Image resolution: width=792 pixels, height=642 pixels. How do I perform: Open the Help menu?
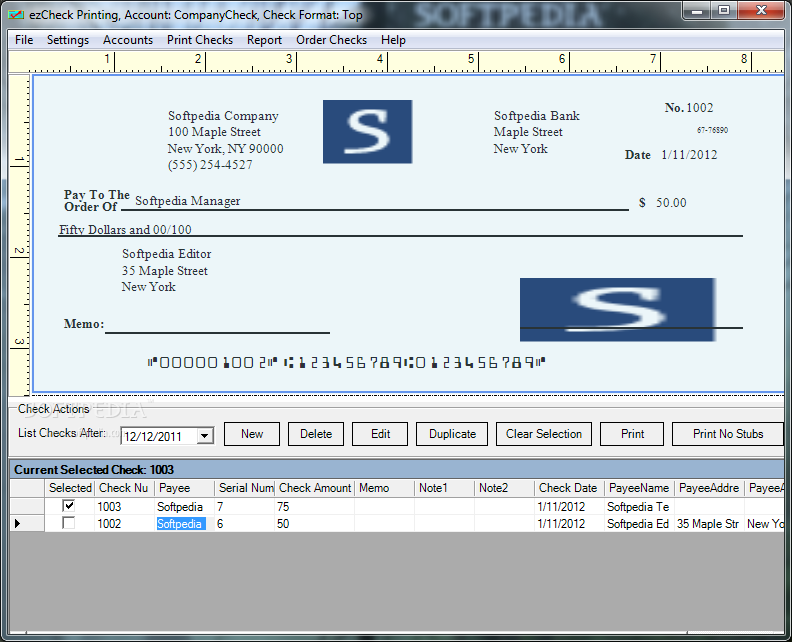[393, 40]
